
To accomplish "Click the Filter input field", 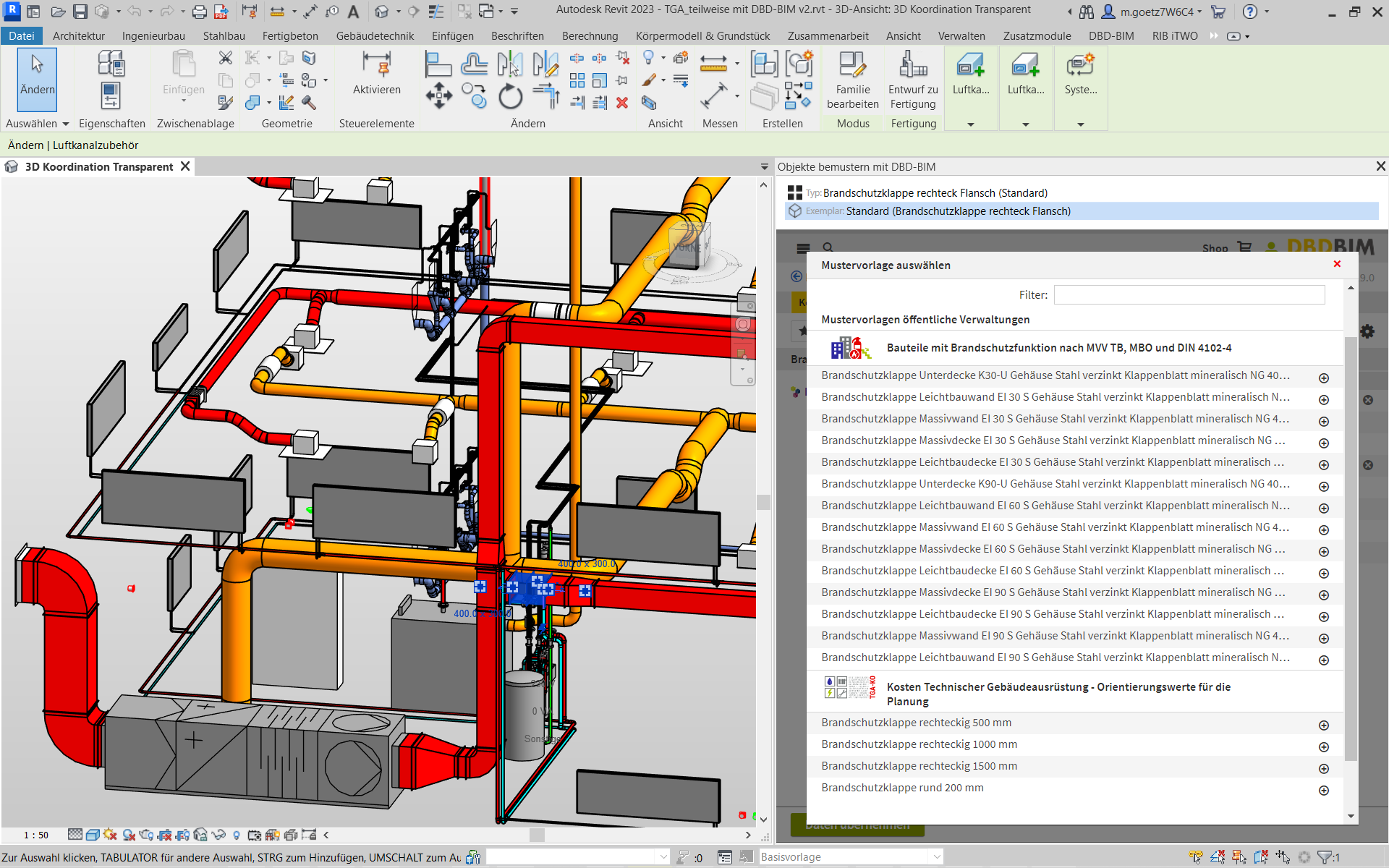I will (1189, 294).
